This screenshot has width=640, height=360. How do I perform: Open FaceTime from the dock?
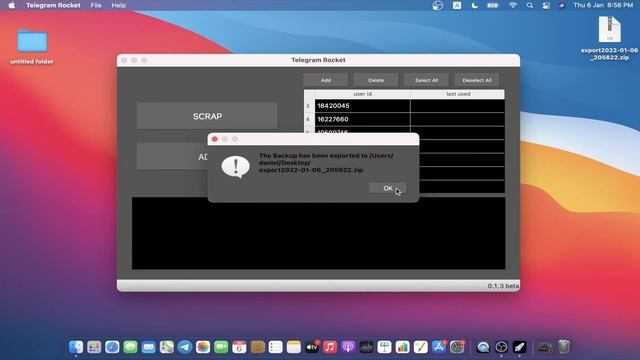pyautogui.click(x=221, y=347)
